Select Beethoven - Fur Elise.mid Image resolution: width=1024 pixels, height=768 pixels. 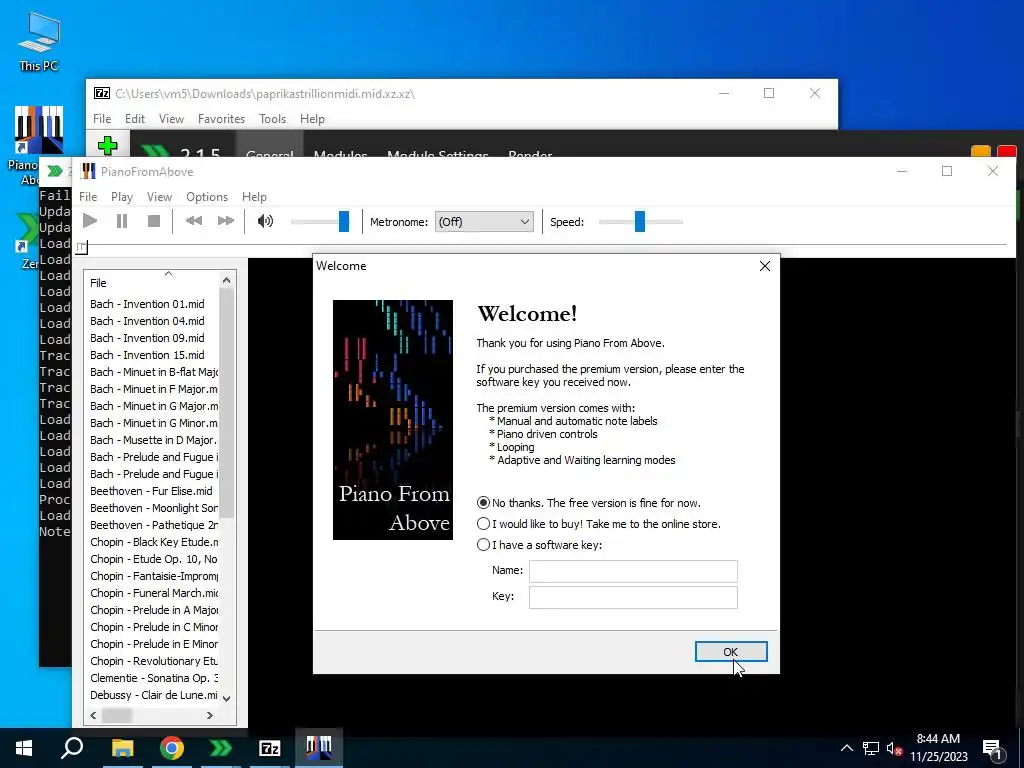click(151, 490)
